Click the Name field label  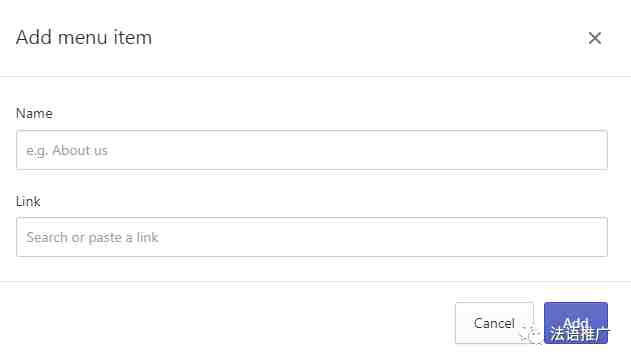[x=34, y=113]
